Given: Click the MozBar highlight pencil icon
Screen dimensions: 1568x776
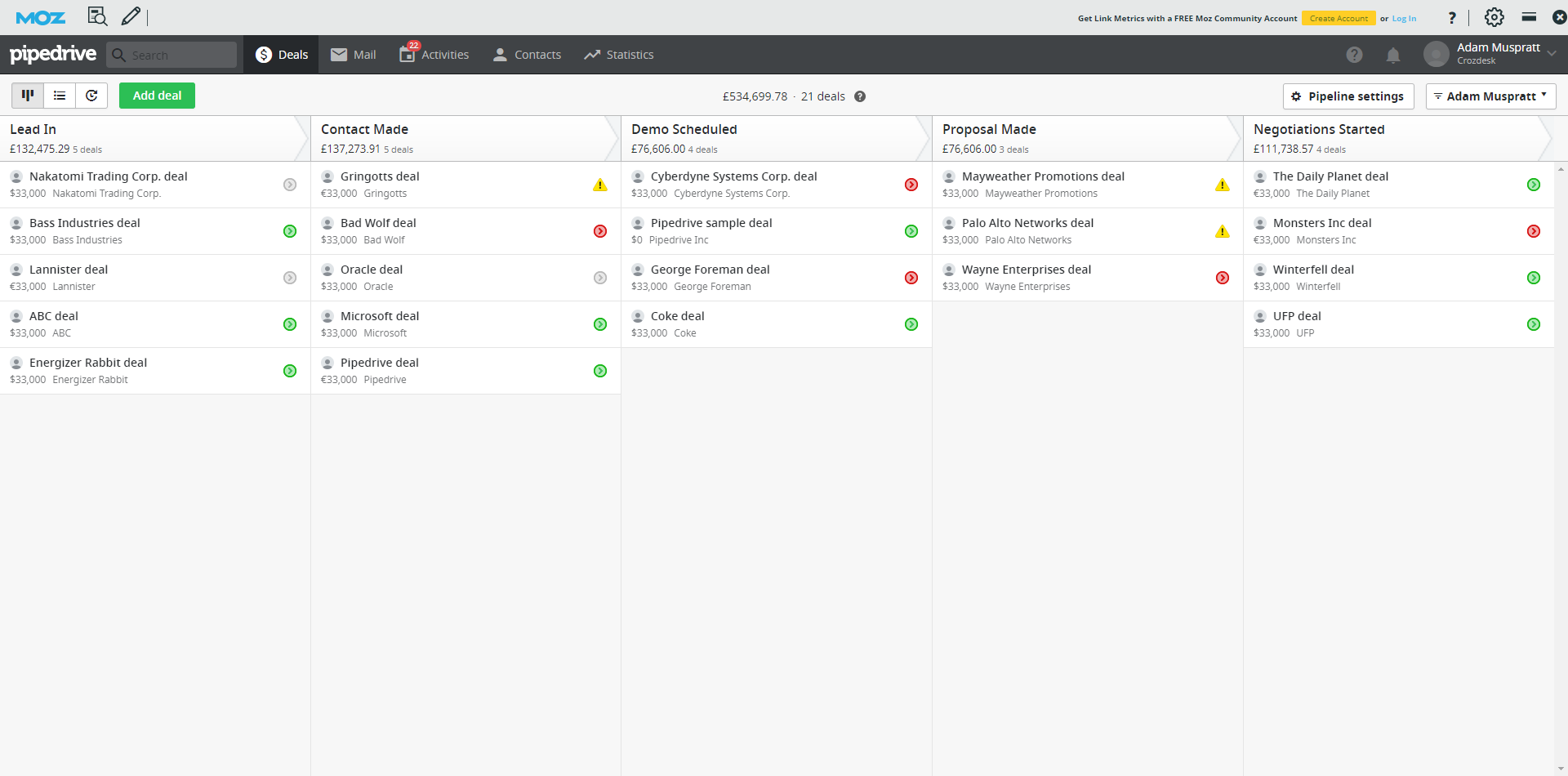Looking at the screenshot, I should point(131,16).
